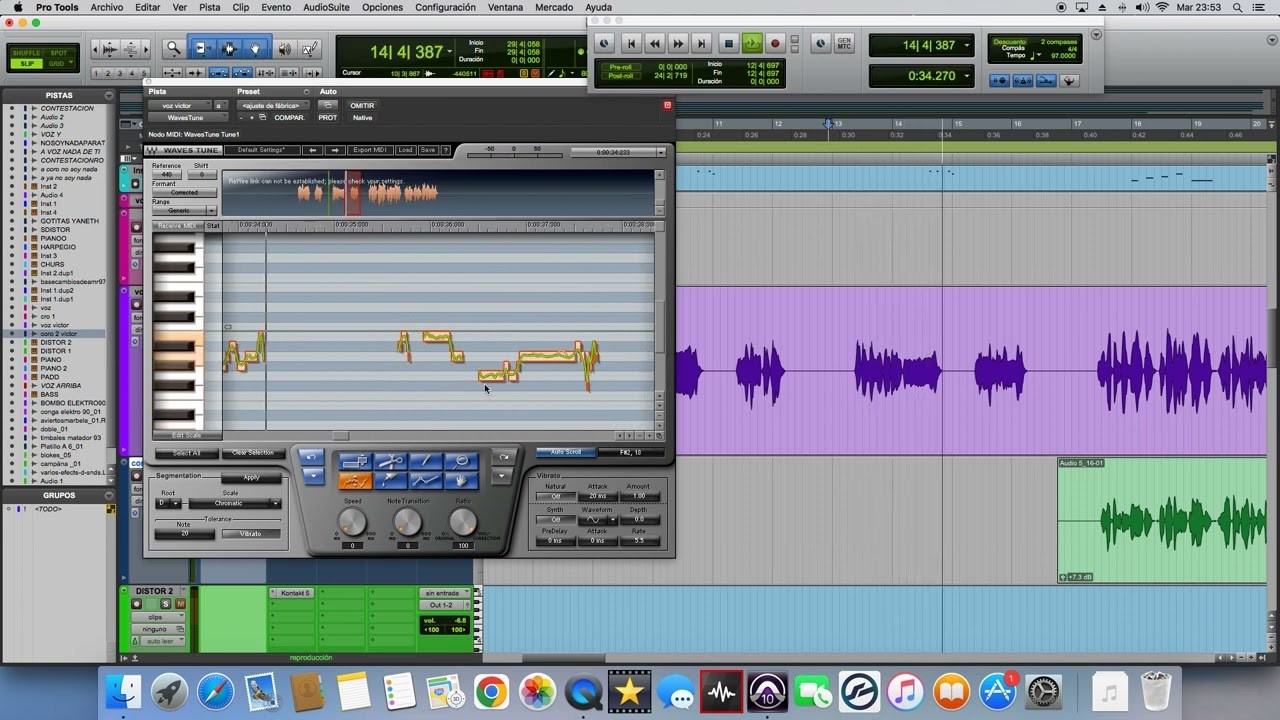Screen dimensions: 1280x720
Task: Adjust the Note Transition knob
Action: pyautogui.click(x=407, y=521)
